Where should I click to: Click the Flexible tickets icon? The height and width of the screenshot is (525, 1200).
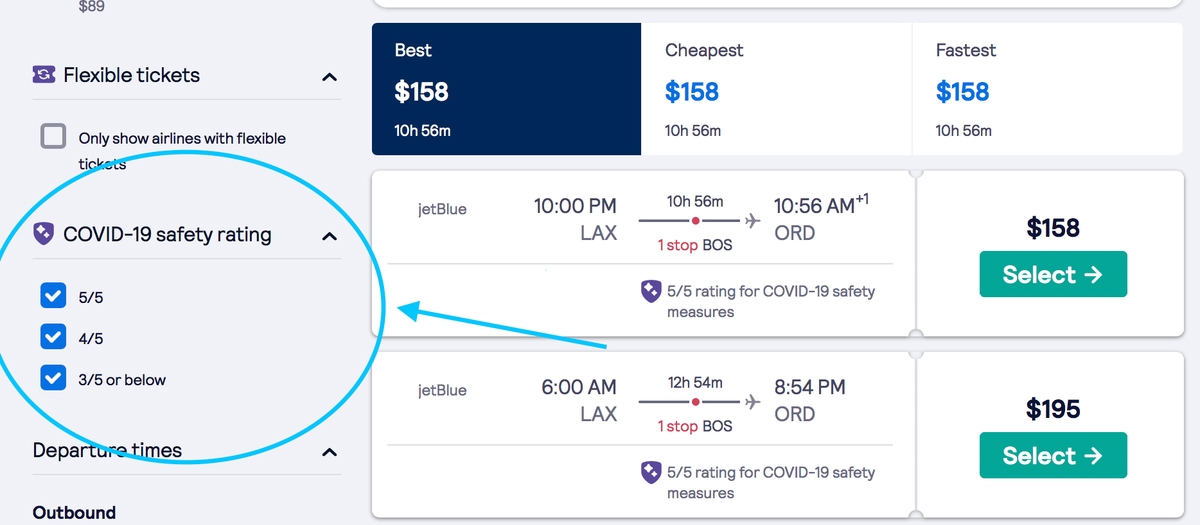tap(44, 75)
